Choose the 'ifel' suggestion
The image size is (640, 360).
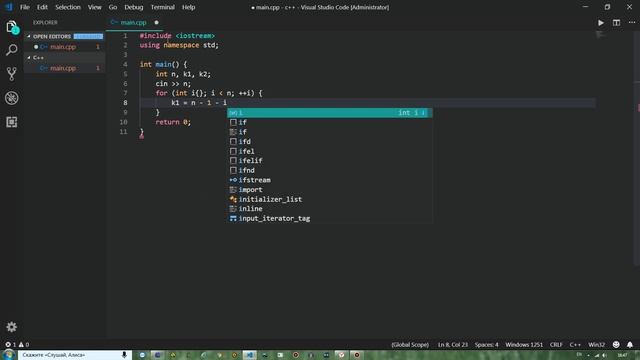click(x=329, y=151)
